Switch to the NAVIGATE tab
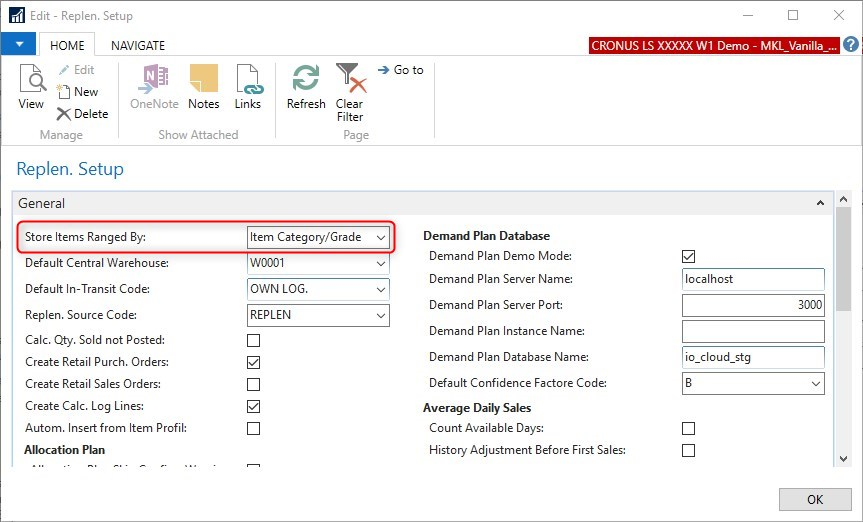This screenshot has height=522, width=863. click(x=138, y=45)
